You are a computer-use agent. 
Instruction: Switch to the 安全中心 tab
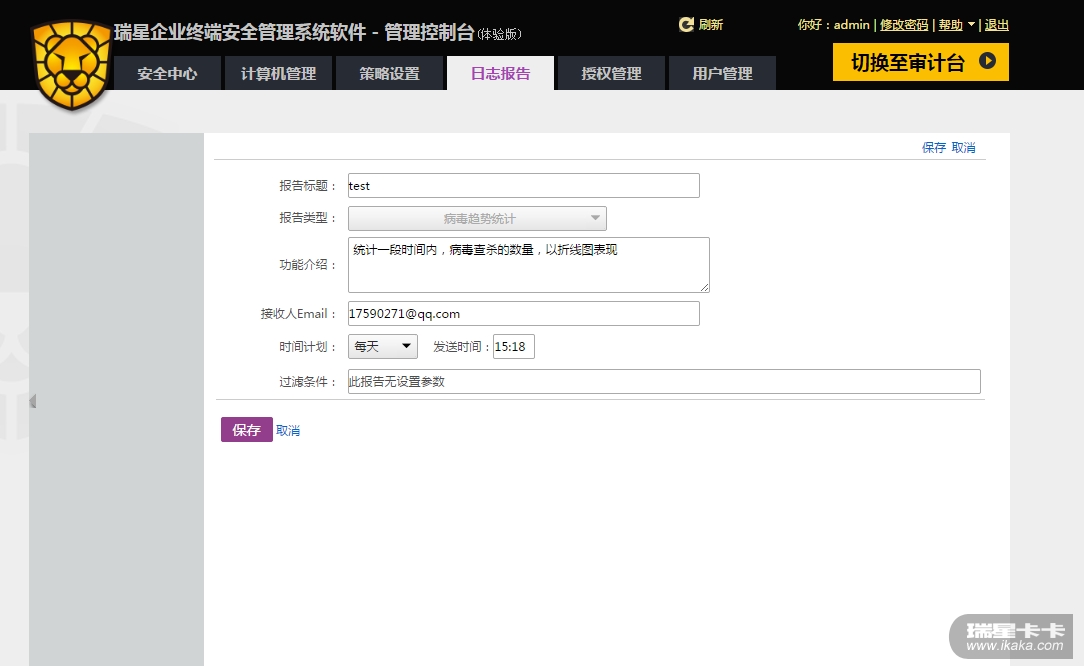point(167,73)
